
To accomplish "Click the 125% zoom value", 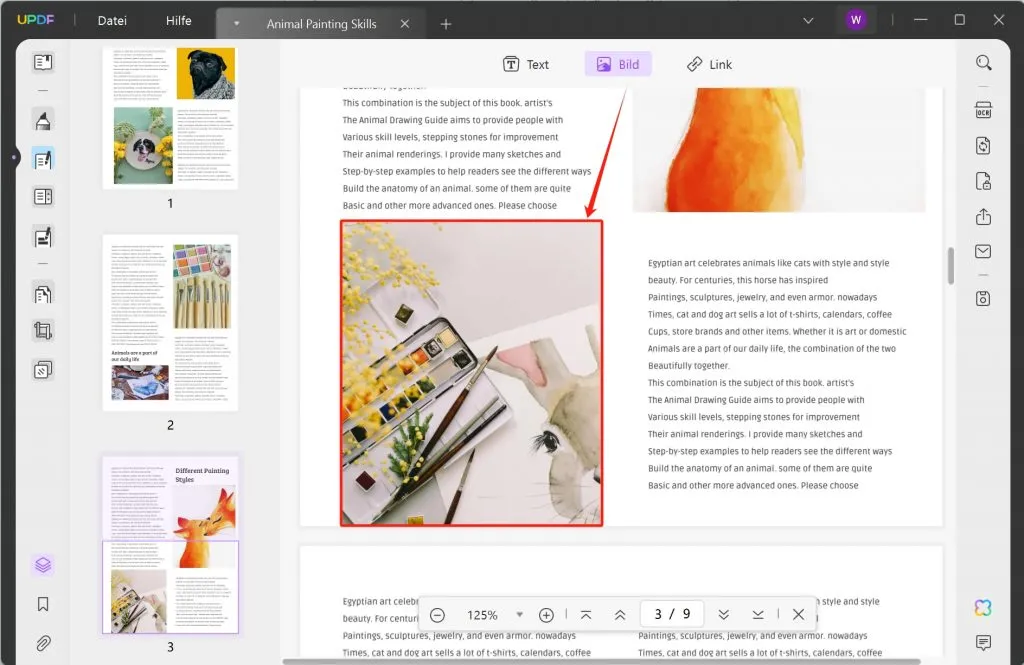I will click(x=482, y=615).
